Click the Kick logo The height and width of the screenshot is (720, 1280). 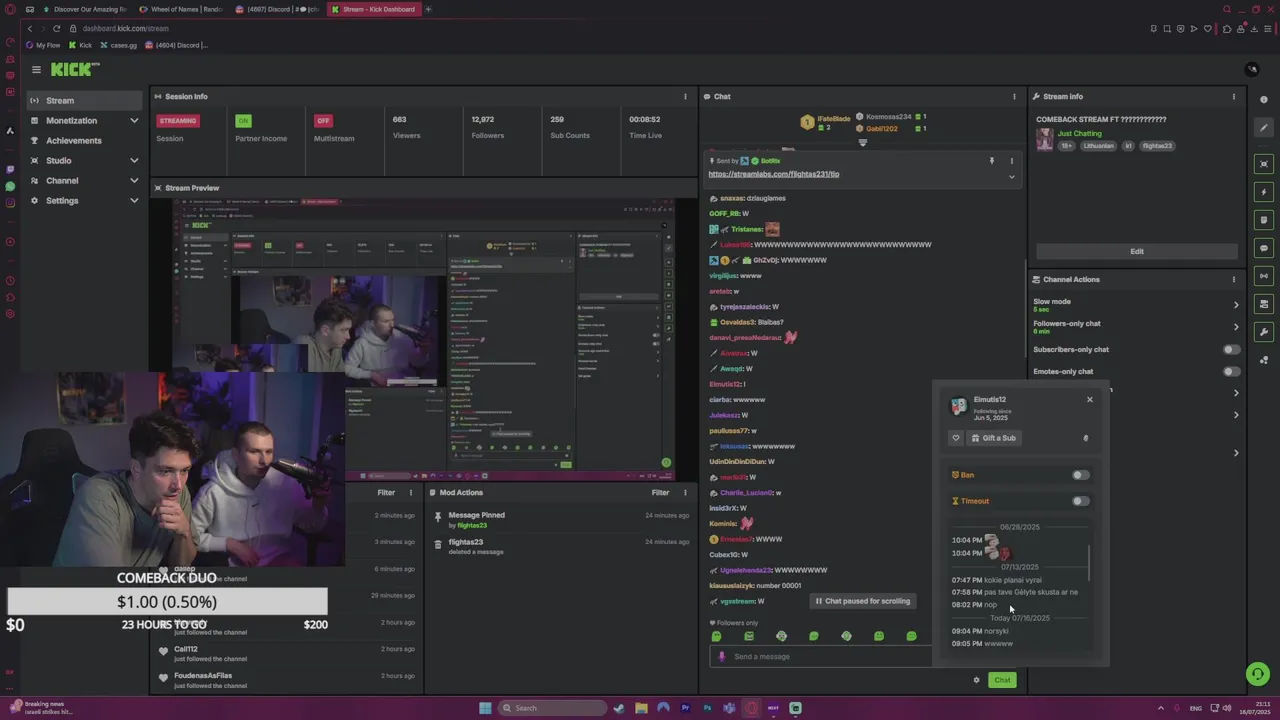(x=75, y=69)
